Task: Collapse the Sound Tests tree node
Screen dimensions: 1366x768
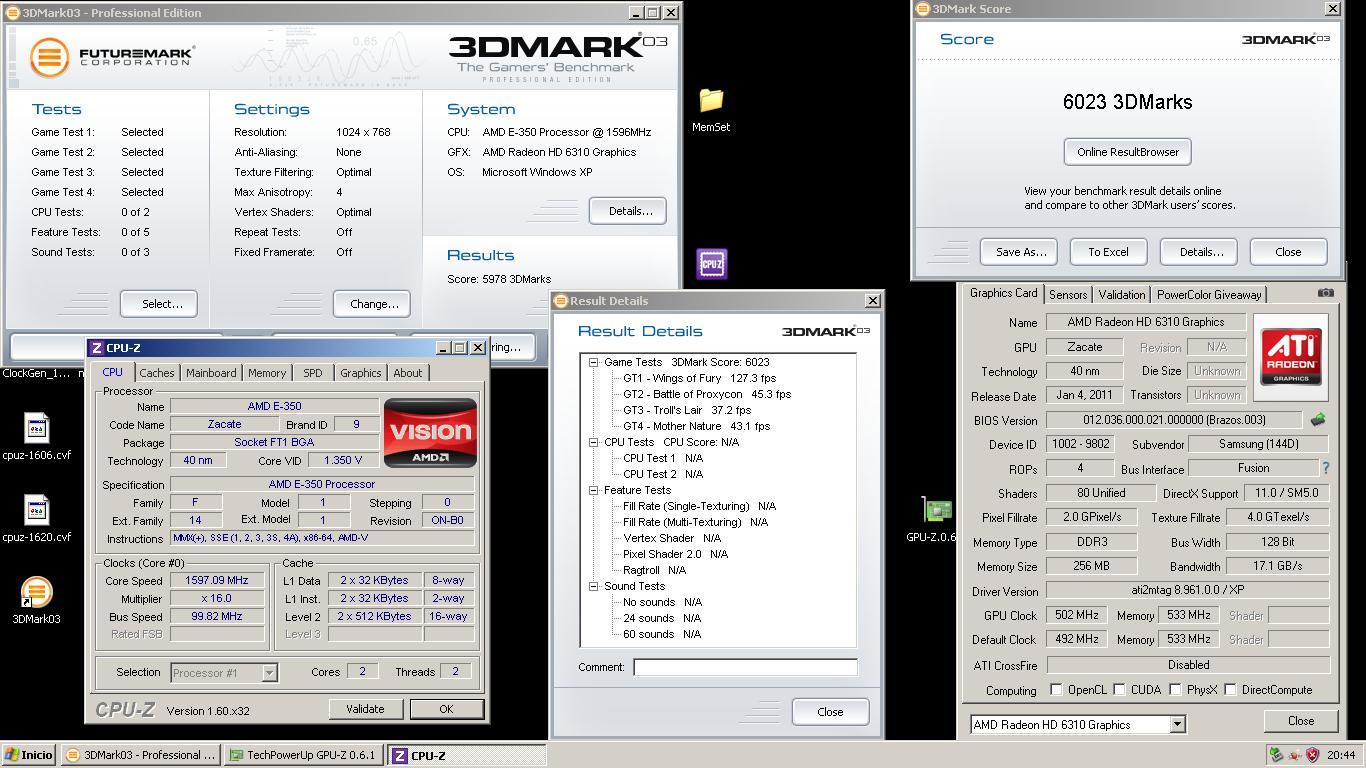Action: point(593,586)
